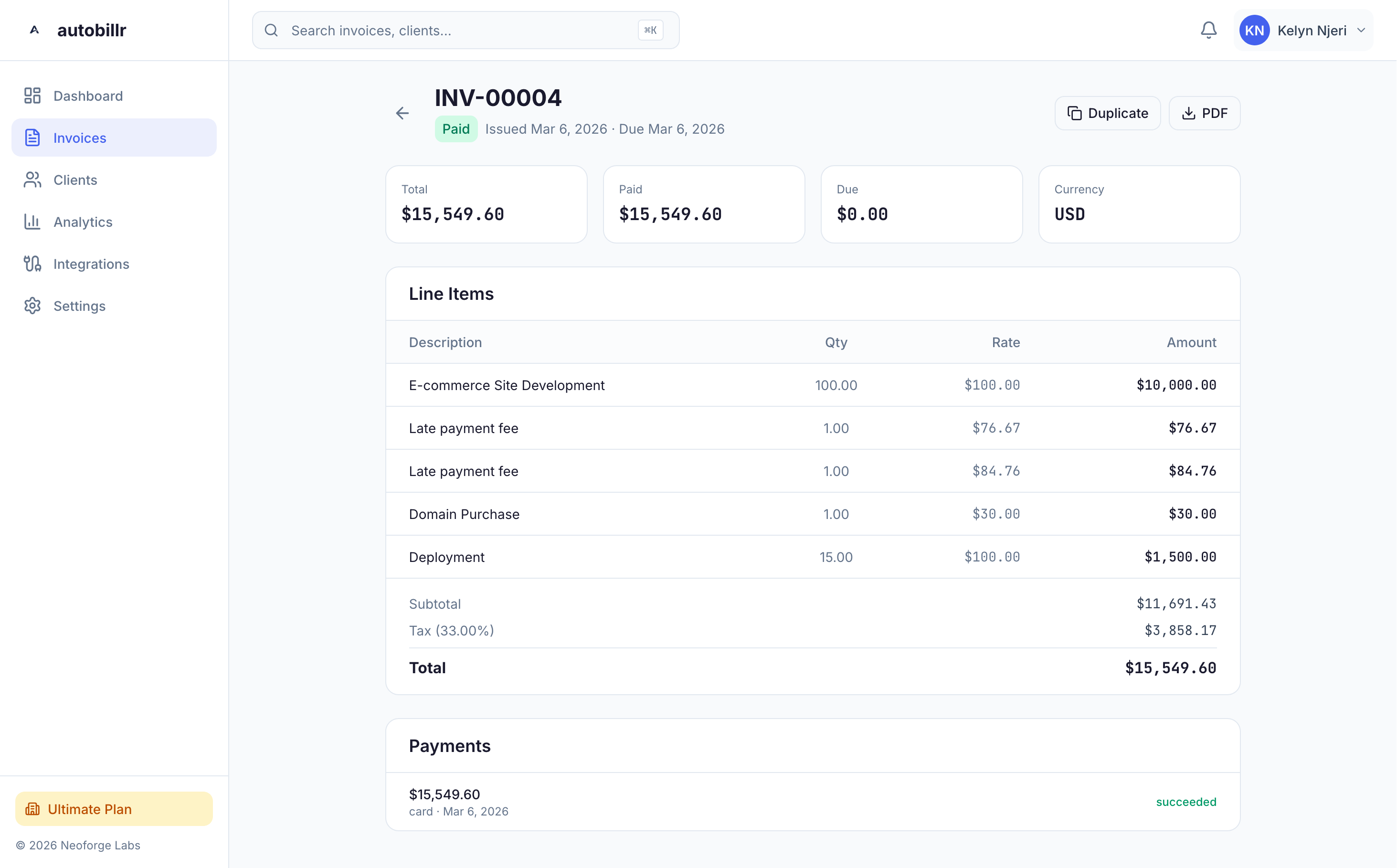Click the search magnifier icon
Image resolution: width=1397 pixels, height=868 pixels.
coord(272,31)
